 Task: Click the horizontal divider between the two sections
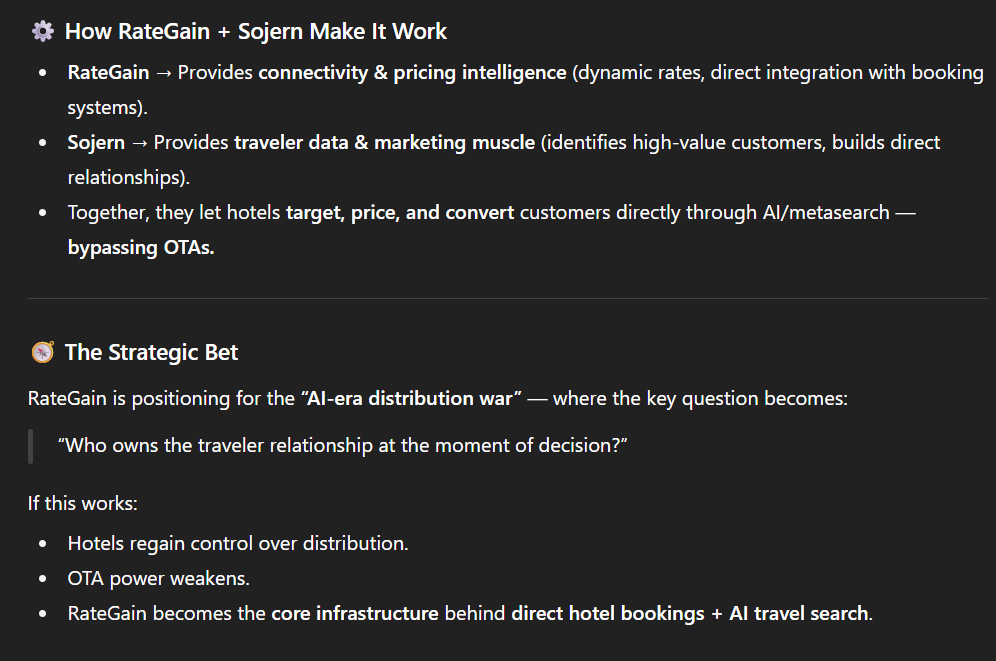498,298
